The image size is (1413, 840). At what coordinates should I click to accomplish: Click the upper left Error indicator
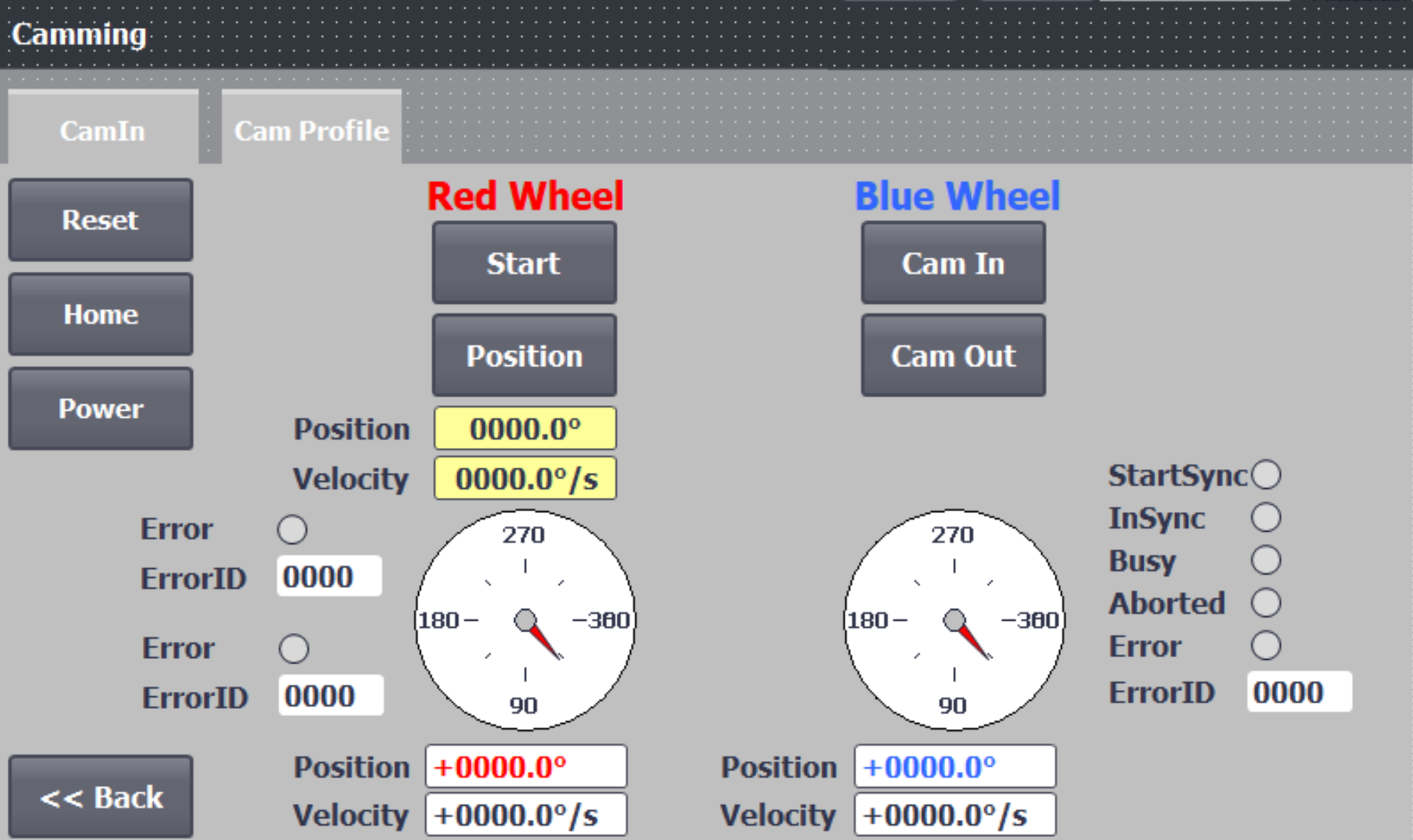[x=292, y=530]
